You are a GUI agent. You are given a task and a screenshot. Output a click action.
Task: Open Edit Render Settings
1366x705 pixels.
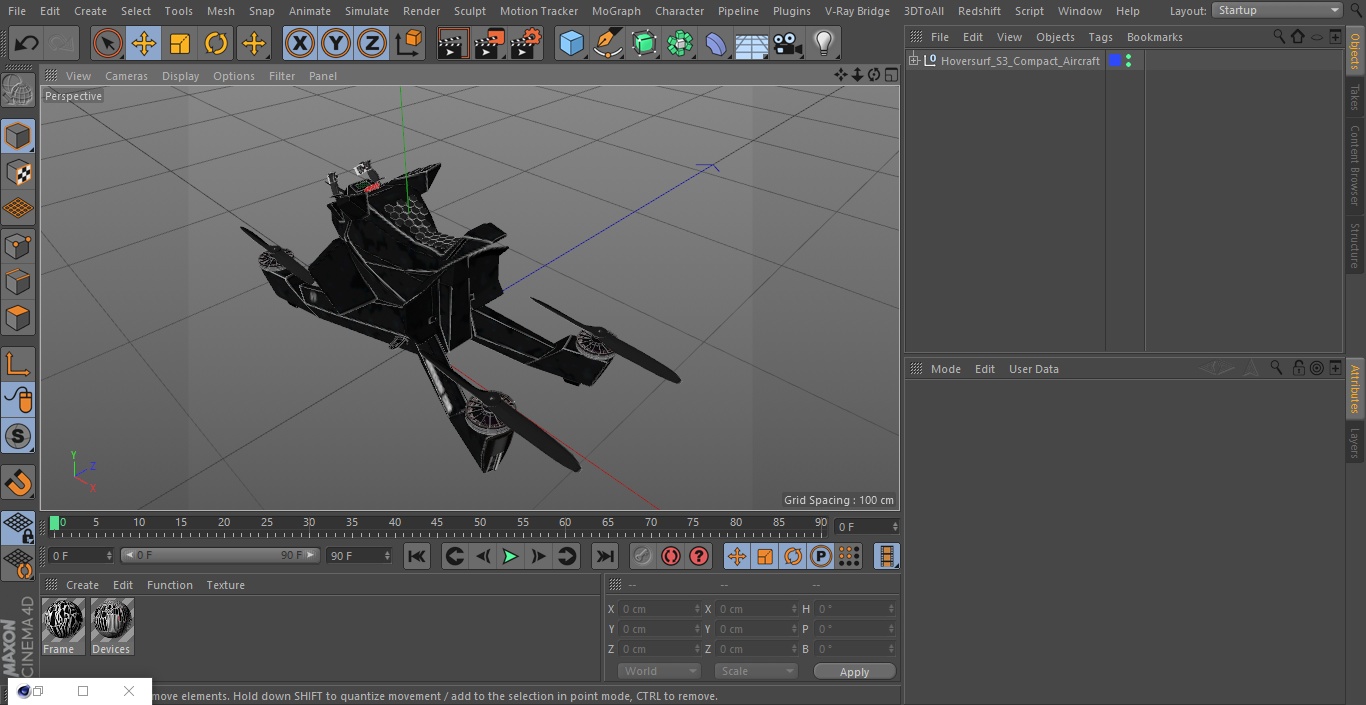tap(526, 43)
